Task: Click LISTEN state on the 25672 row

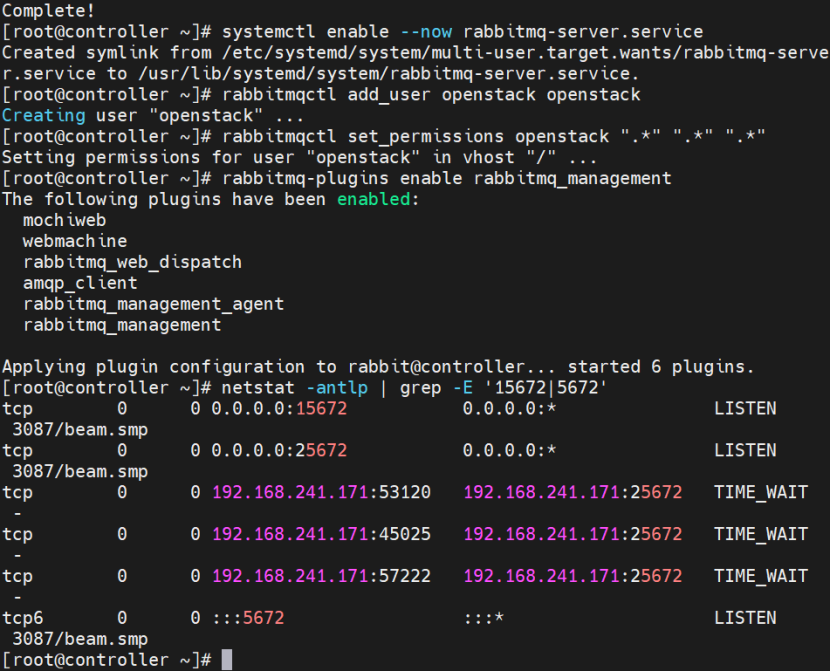Action: 745,450
